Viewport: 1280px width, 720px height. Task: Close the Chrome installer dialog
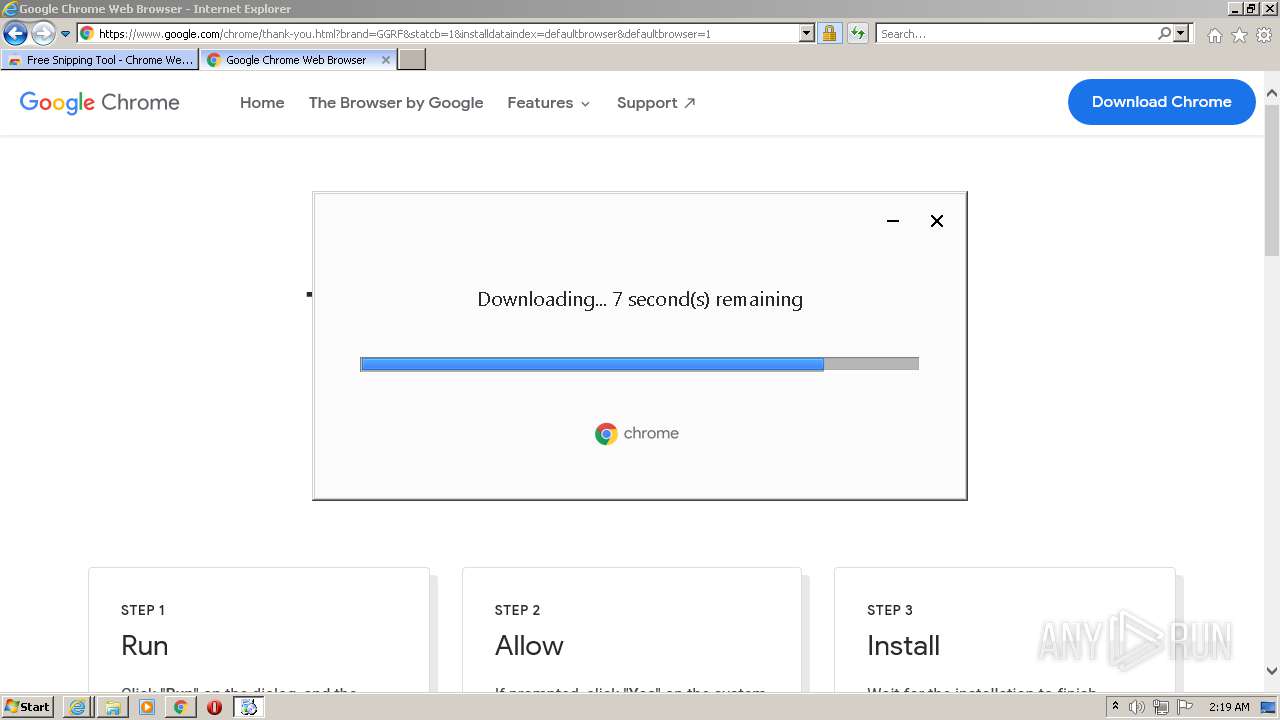(x=937, y=221)
